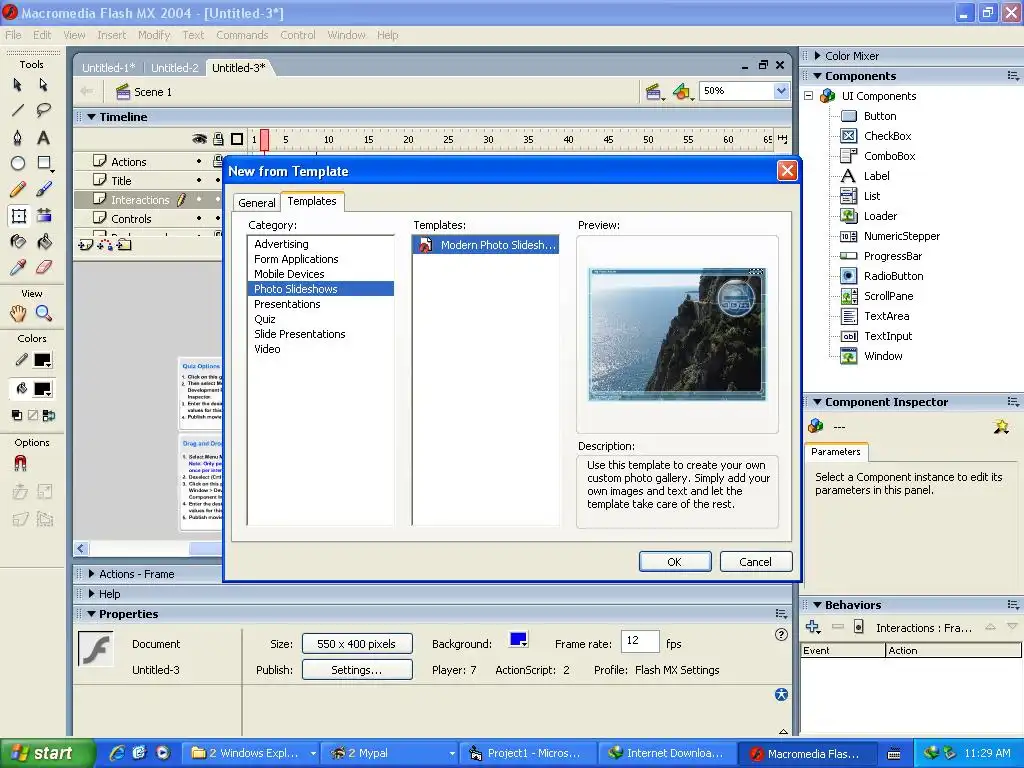
Task: Collapse the Component Inspector panel
Action: click(x=817, y=402)
